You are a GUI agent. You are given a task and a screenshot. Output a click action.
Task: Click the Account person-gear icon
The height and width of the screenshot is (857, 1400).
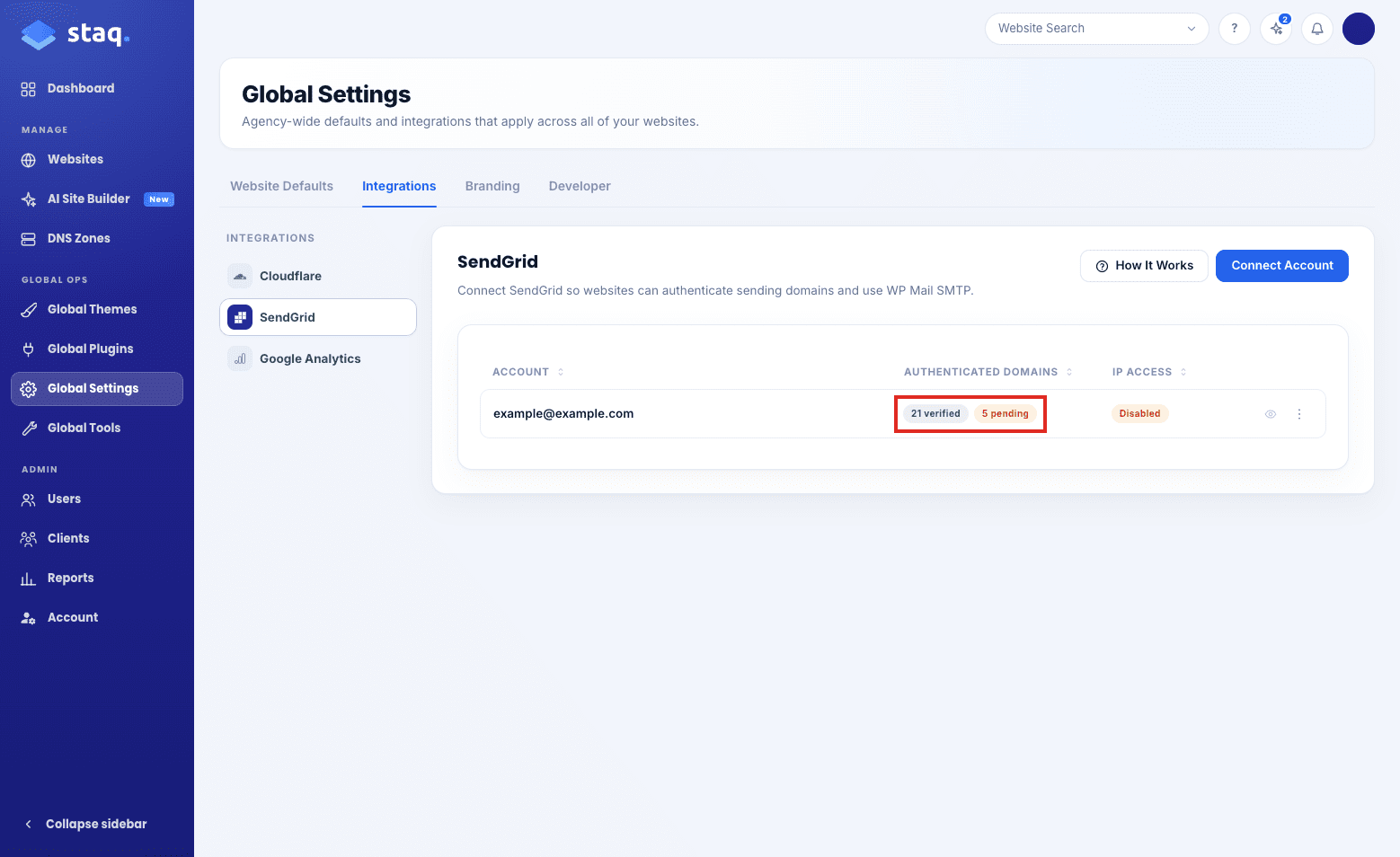[29, 618]
